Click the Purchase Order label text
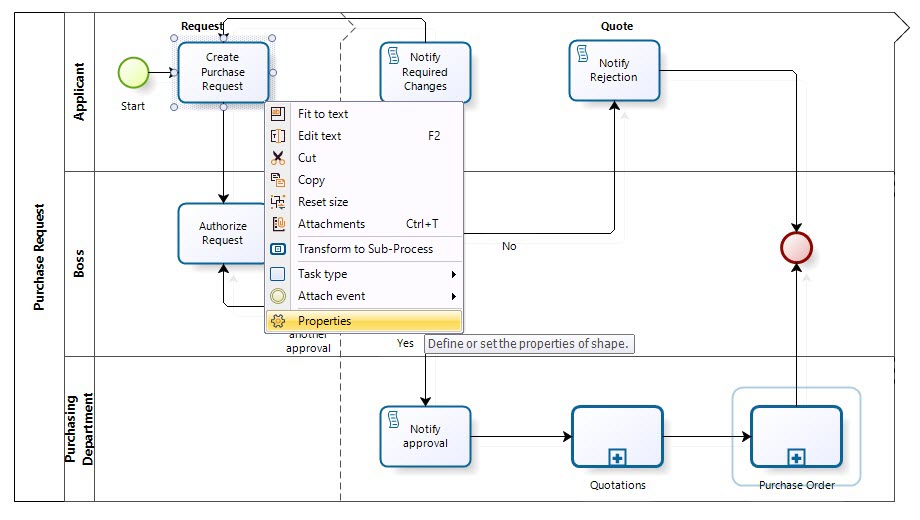The height and width of the screenshot is (520, 920). (x=797, y=485)
